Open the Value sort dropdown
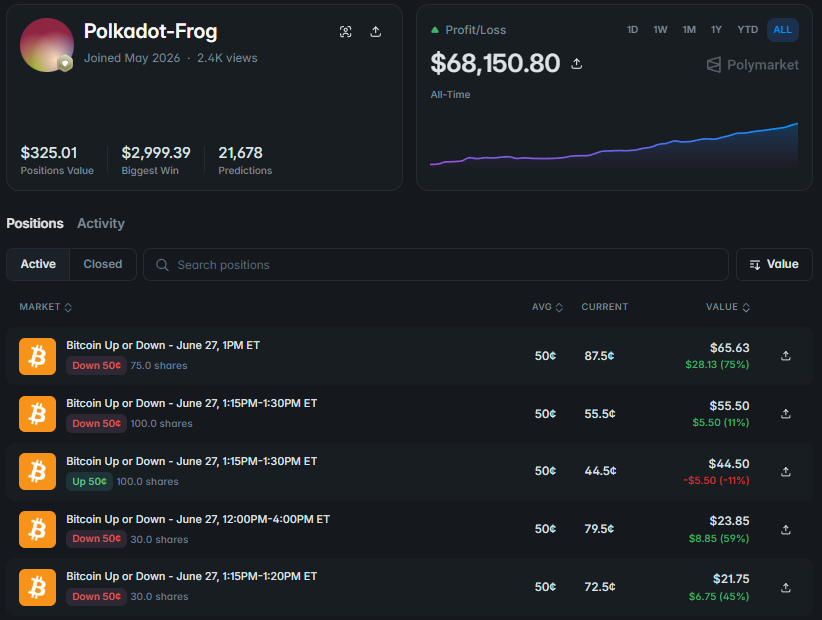 pos(774,264)
